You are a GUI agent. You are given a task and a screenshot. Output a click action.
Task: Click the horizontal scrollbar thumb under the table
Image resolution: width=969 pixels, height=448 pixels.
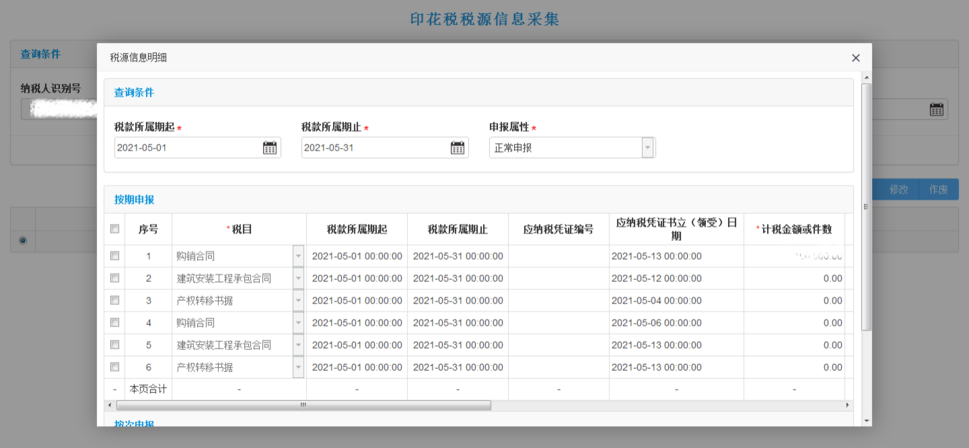(x=303, y=405)
